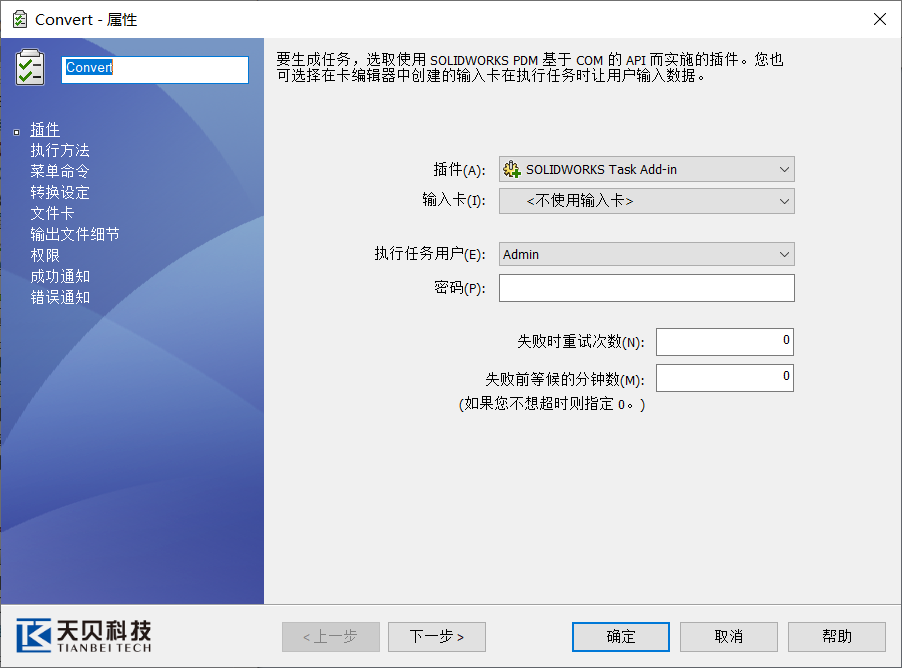902x668 pixels.
Task: Switch to 转换设定 settings page
Action: tap(60, 193)
